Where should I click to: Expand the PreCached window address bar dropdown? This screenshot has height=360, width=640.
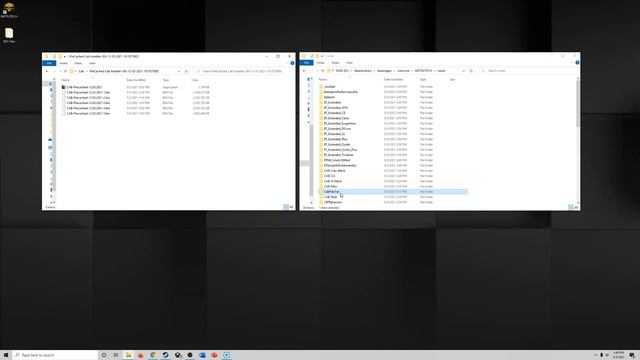(178, 71)
